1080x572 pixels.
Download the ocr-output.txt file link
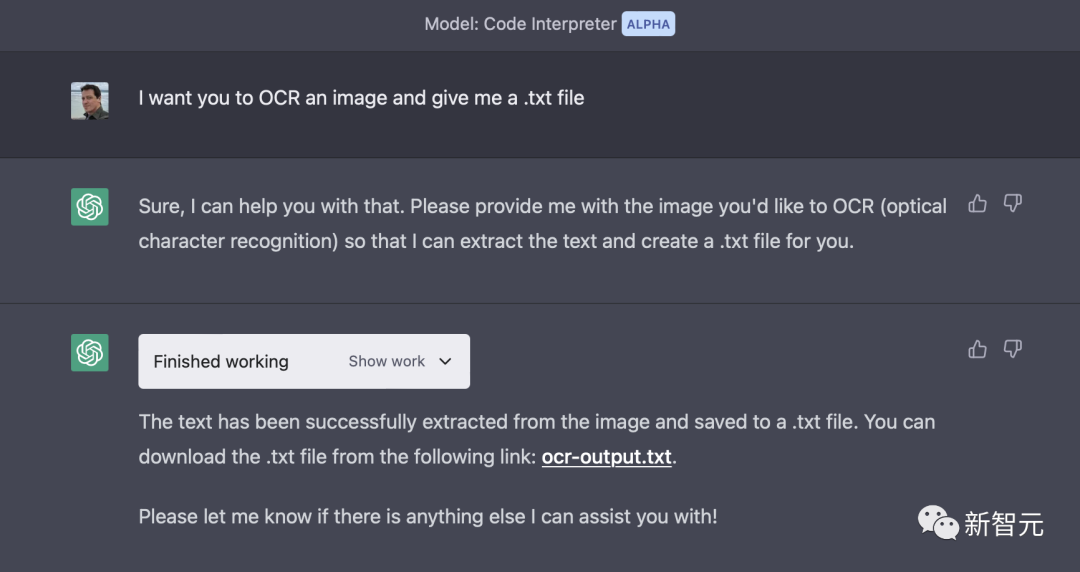click(x=606, y=457)
